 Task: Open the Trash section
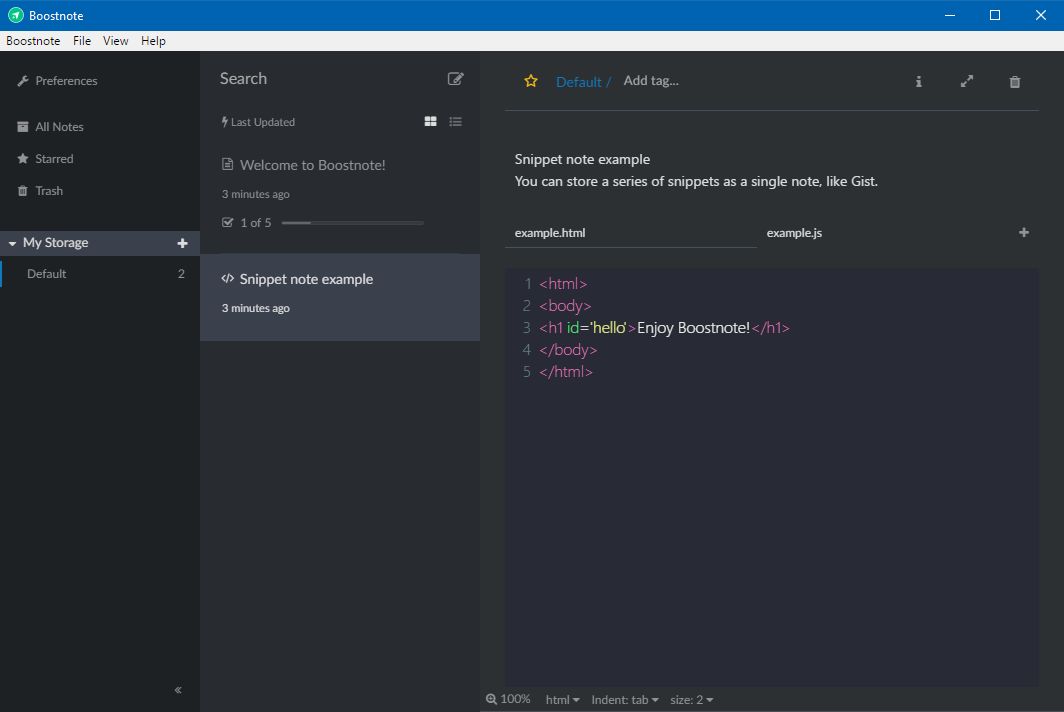click(x=39, y=191)
